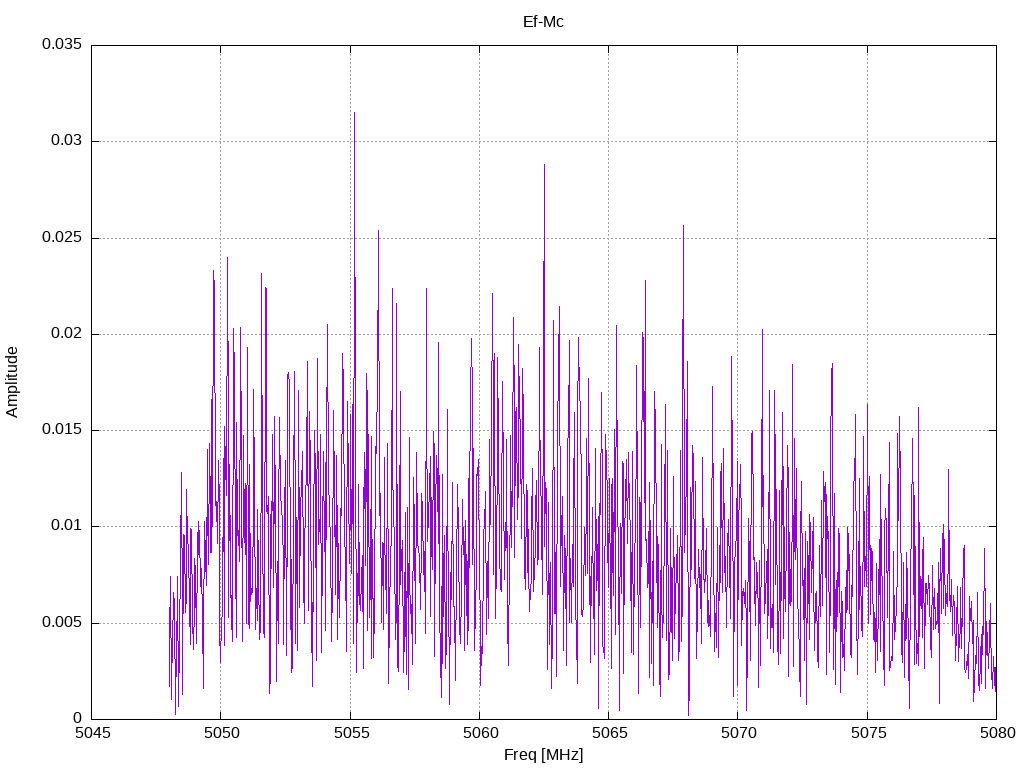Click the x-axis tick label 5080
The image size is (1024, 768).
pyautogui.click(x=997, y=733)
